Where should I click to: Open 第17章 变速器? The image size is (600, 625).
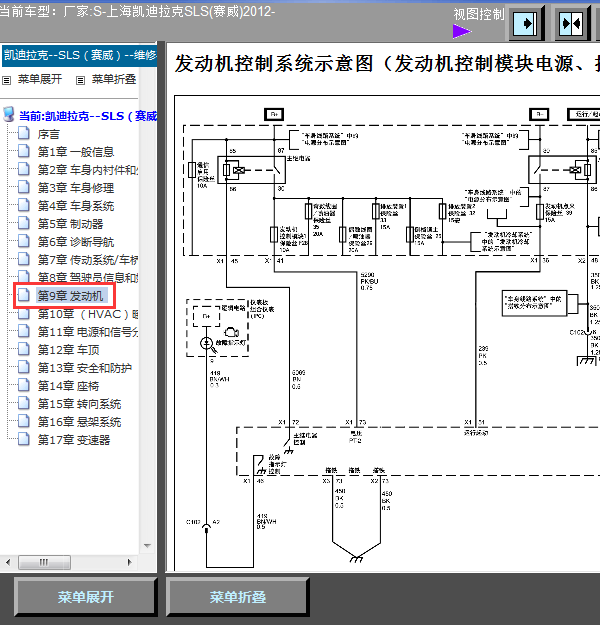(74, 440)
